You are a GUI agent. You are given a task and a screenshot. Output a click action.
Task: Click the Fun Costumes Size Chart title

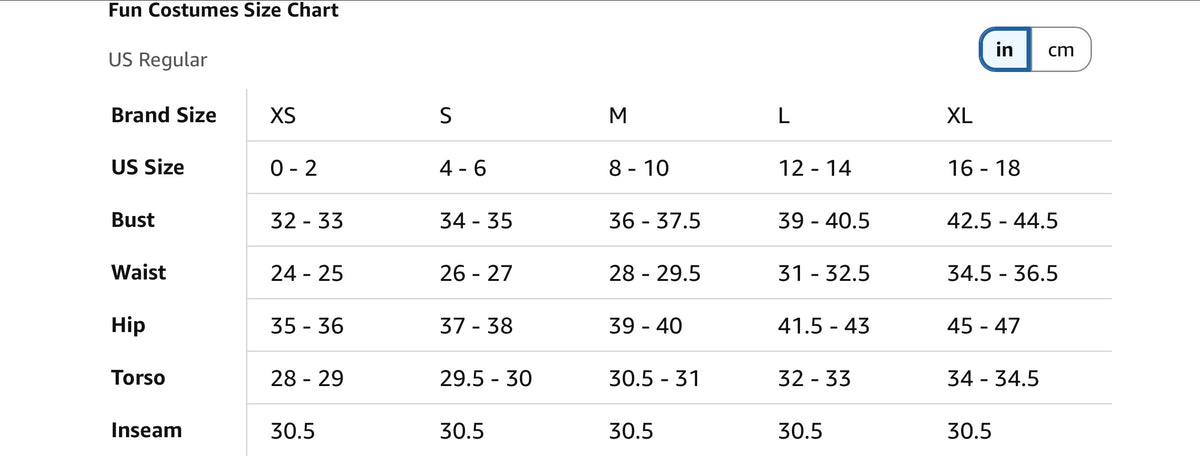[x=223, y=11]
